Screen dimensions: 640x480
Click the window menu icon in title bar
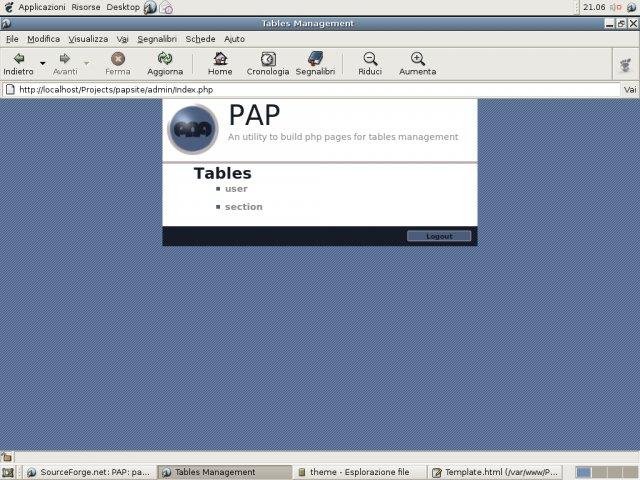7,24
